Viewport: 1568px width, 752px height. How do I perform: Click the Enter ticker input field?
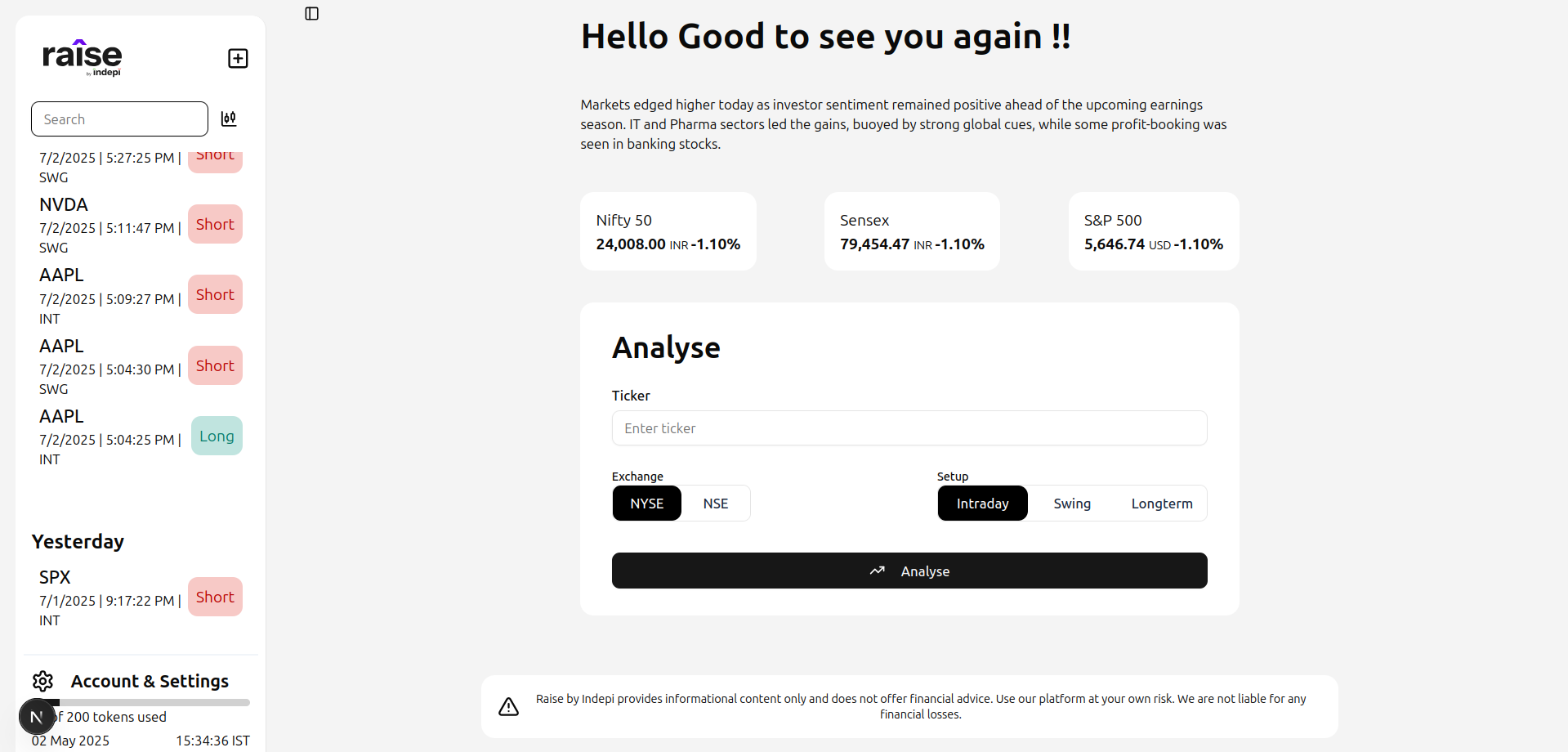click(x=909, y=427)
